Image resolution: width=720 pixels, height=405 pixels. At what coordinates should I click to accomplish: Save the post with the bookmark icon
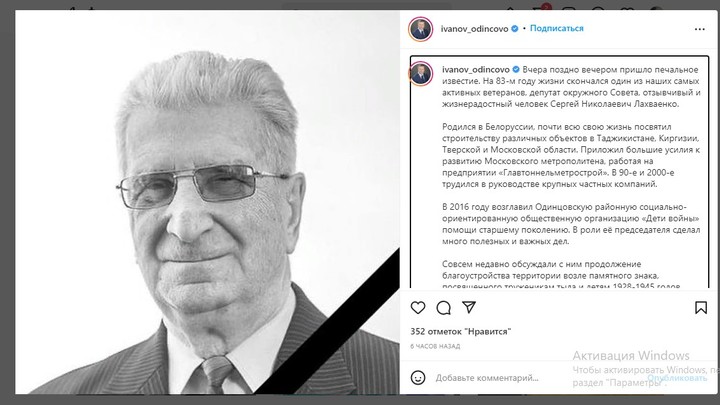701,308
